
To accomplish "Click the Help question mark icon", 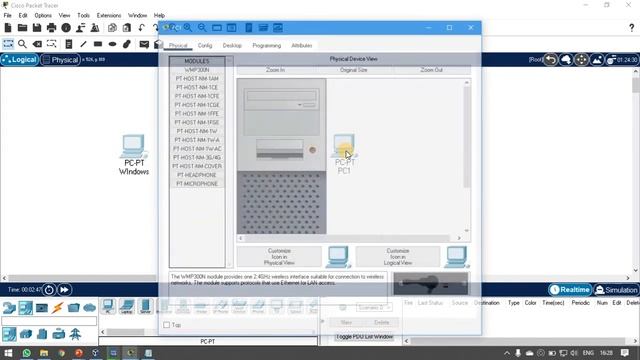I will pyautogui.click(x=631, y=28).
